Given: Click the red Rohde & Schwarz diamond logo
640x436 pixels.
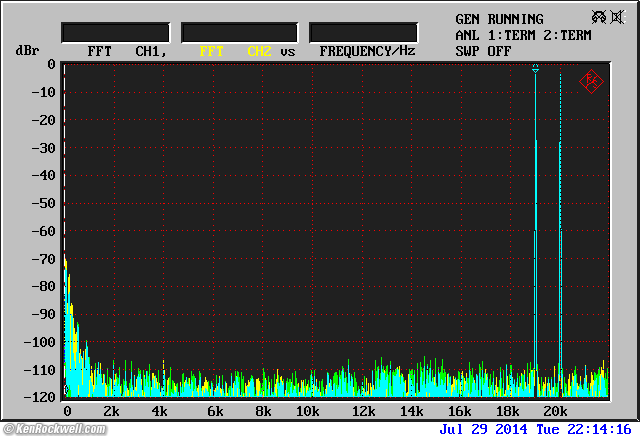Looking at the screenshot, I should pos(591,82).
